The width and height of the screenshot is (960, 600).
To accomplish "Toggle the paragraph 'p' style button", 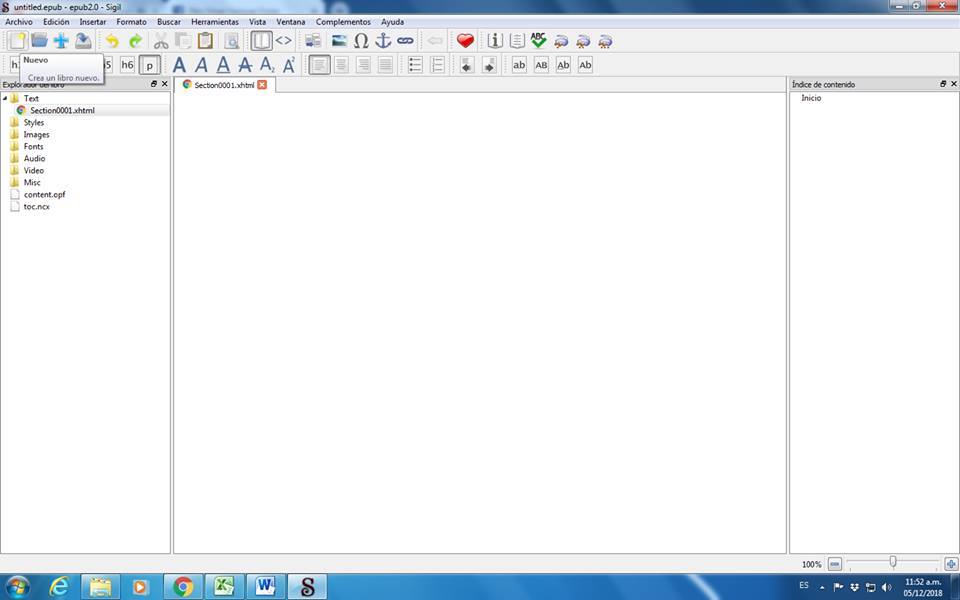I will click(x=150, y=65).
